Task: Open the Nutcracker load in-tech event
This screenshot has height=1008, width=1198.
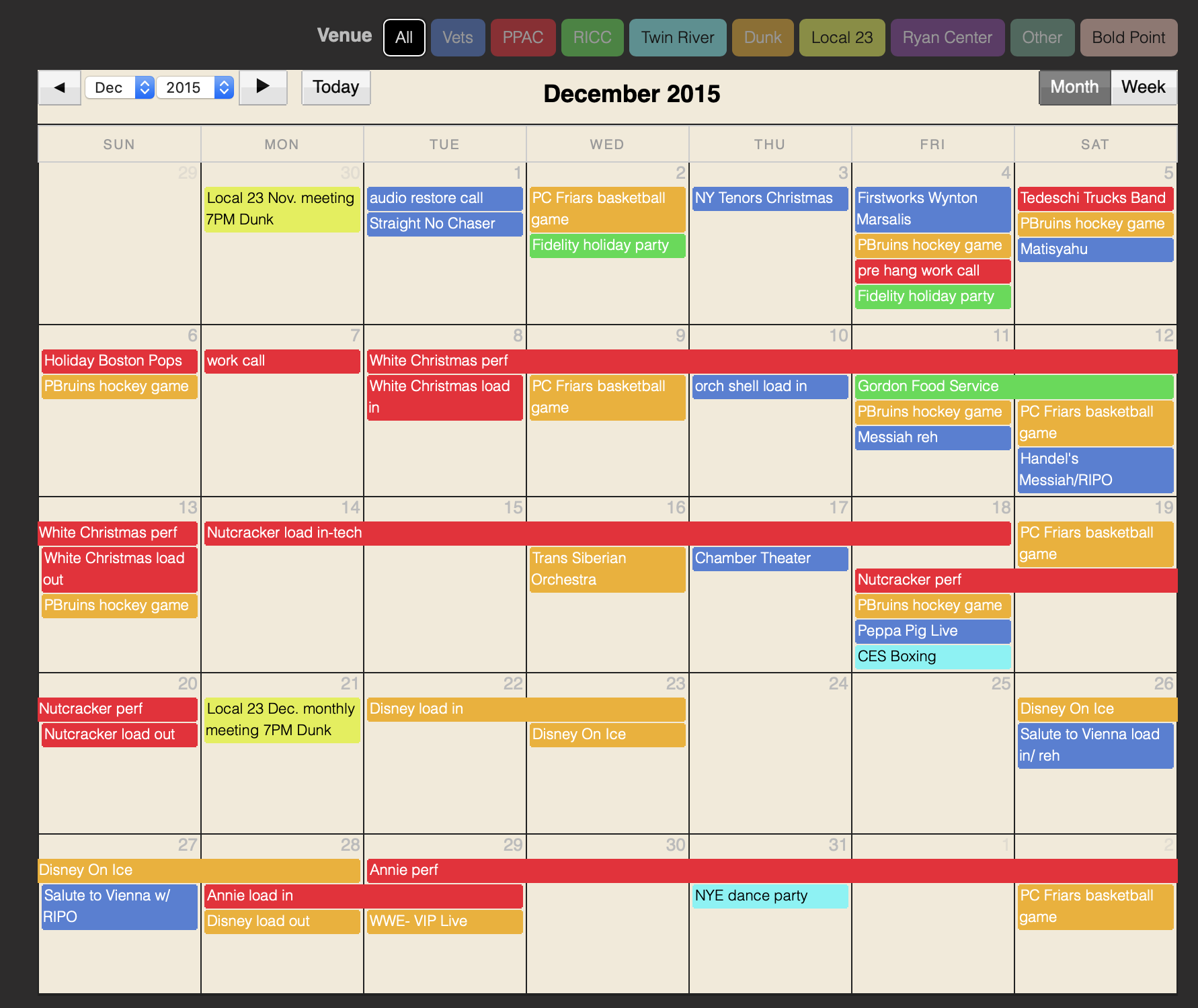Action: coord(605,533)
